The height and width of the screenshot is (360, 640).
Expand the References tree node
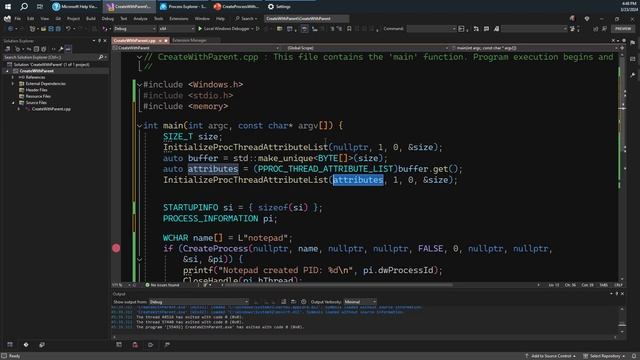[x=13, y=77]
